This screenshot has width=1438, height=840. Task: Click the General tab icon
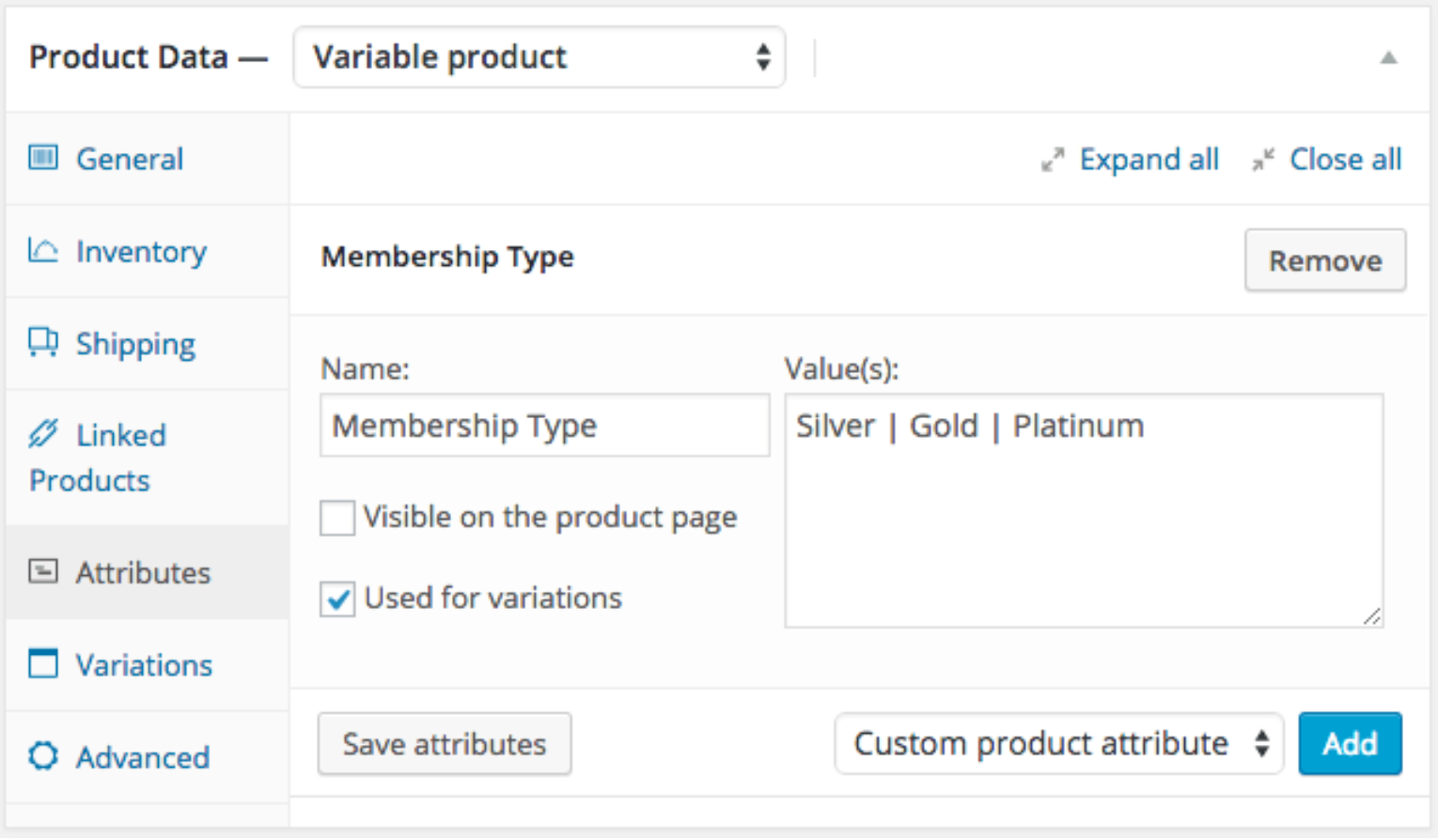coord(43,158)
